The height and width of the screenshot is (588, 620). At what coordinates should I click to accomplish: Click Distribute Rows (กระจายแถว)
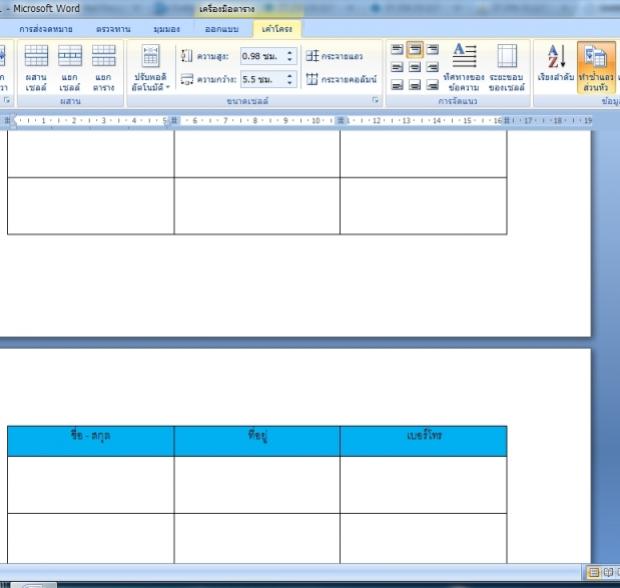(341, 57)
